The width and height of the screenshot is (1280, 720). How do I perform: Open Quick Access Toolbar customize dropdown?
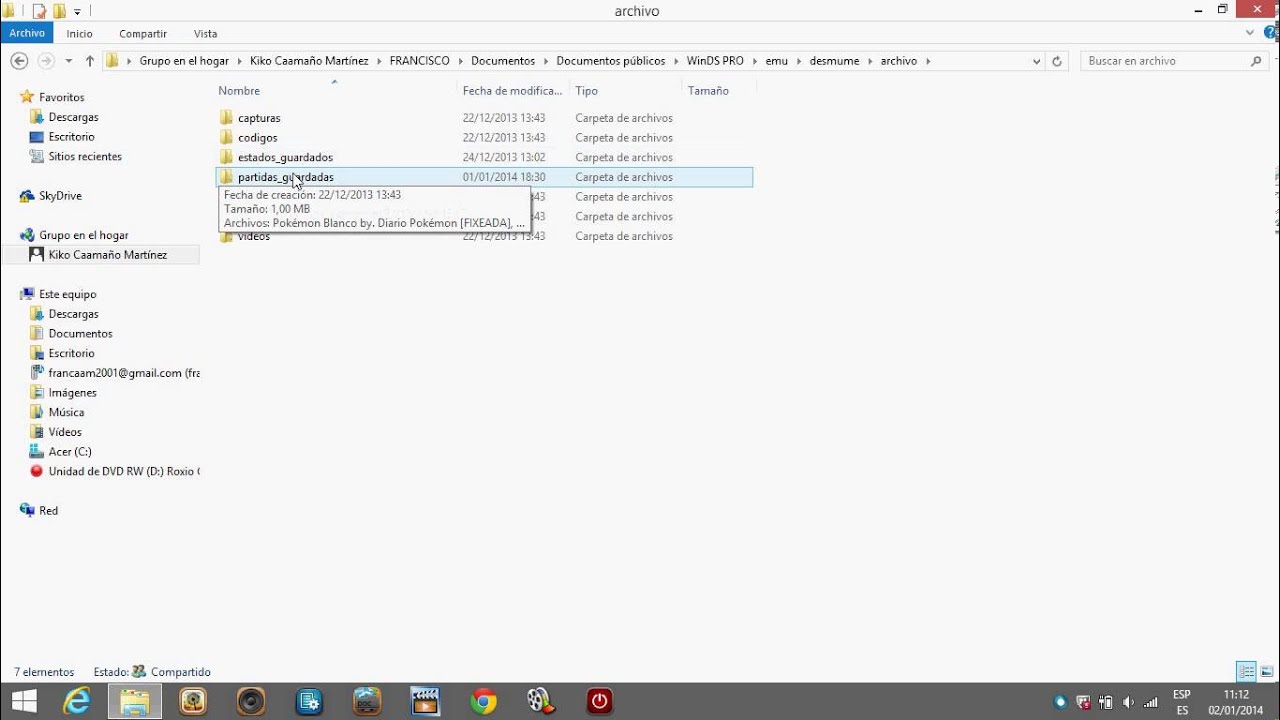pos(78,11)
